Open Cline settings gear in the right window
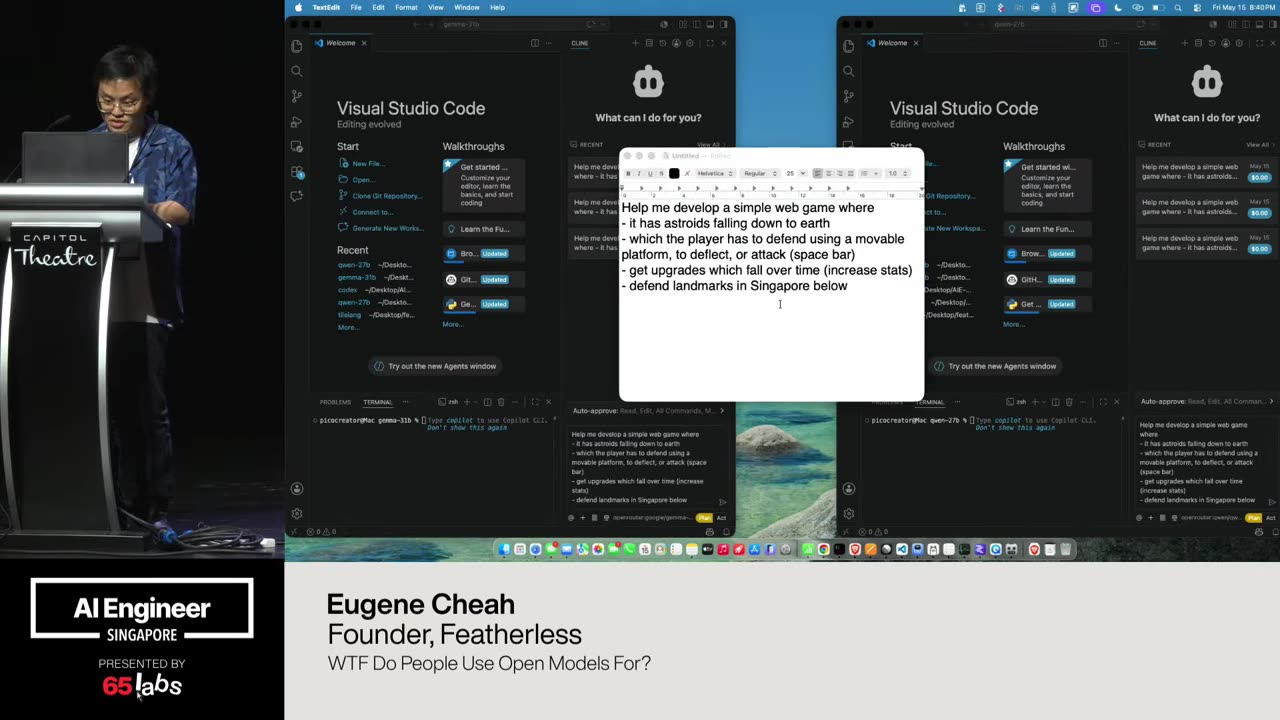Image resolution: width=1280 pixels, height=720 pixels. 1240,43
